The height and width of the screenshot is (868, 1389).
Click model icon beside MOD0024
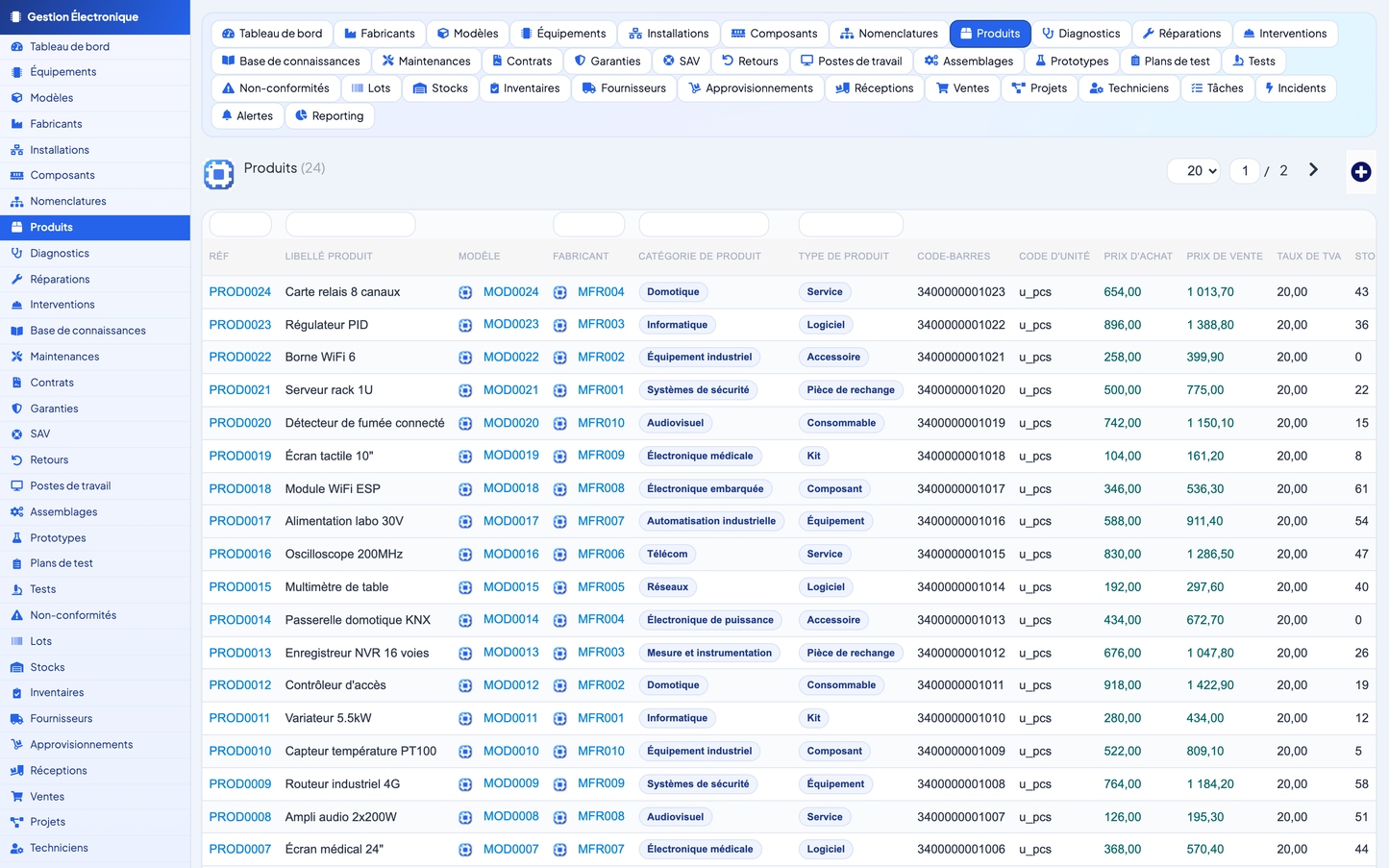coord(465,292)
